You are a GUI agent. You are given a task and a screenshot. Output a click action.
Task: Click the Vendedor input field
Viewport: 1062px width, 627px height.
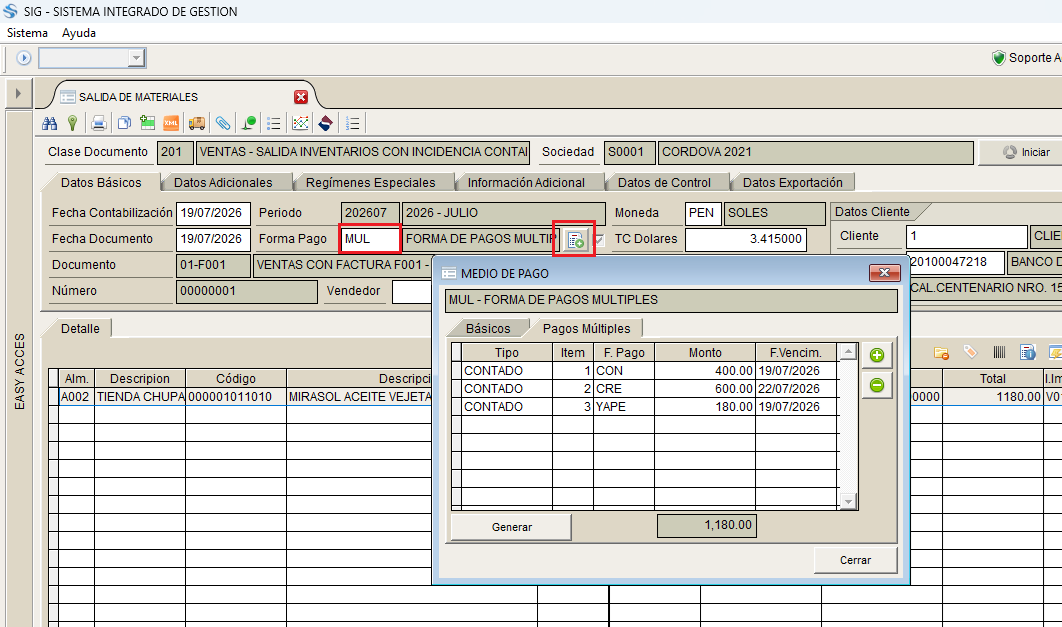click(x=412, y=291)
